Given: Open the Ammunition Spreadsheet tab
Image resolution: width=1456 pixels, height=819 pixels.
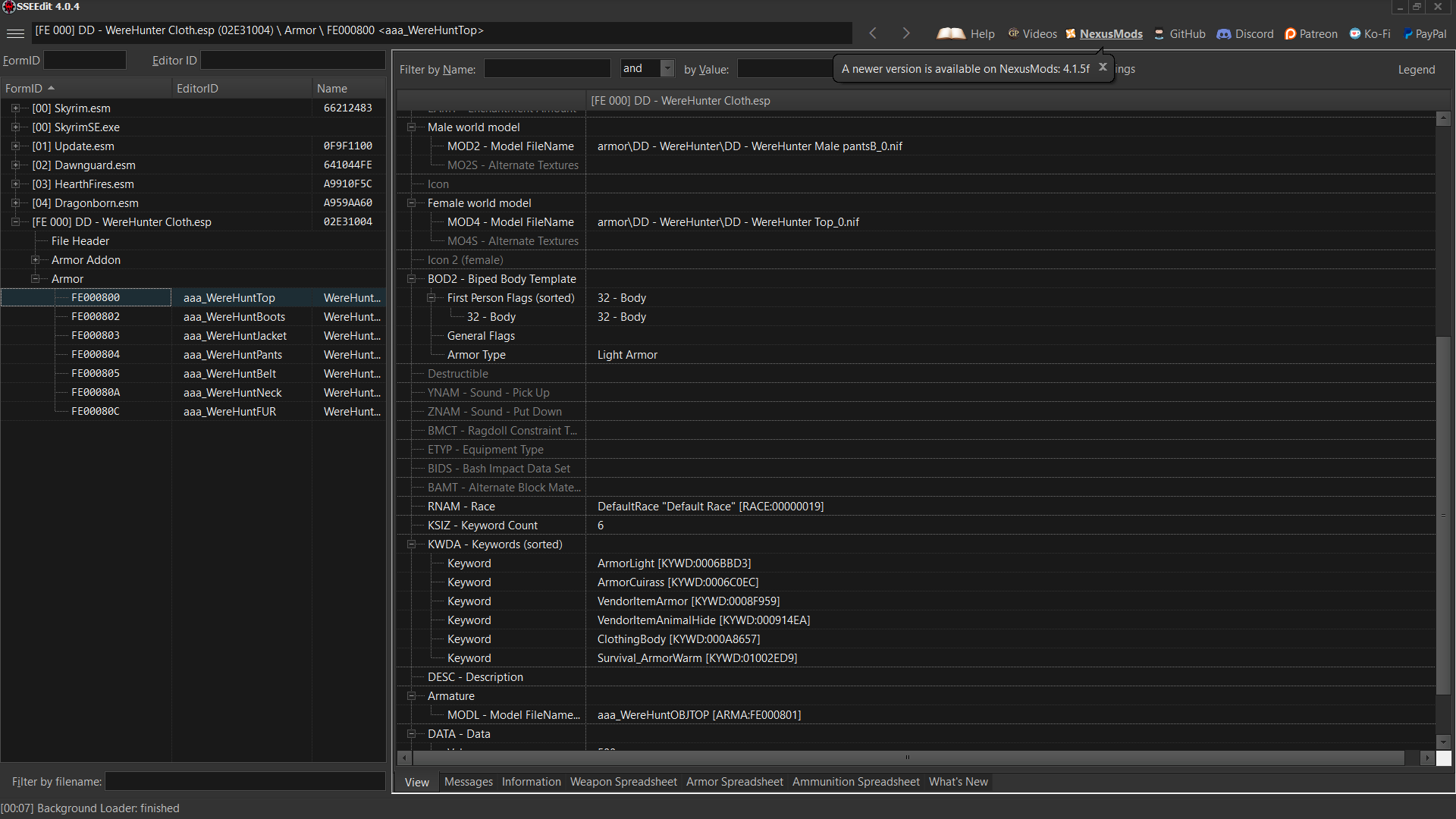Looking at the screenshot, I should pos(855,782).
